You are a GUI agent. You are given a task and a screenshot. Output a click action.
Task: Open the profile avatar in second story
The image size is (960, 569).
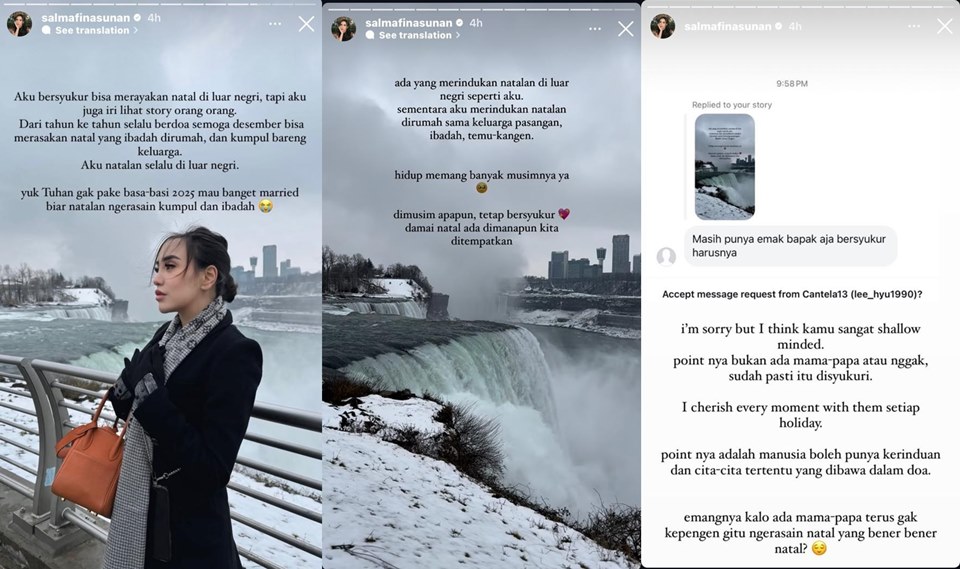tap(343, 29)
